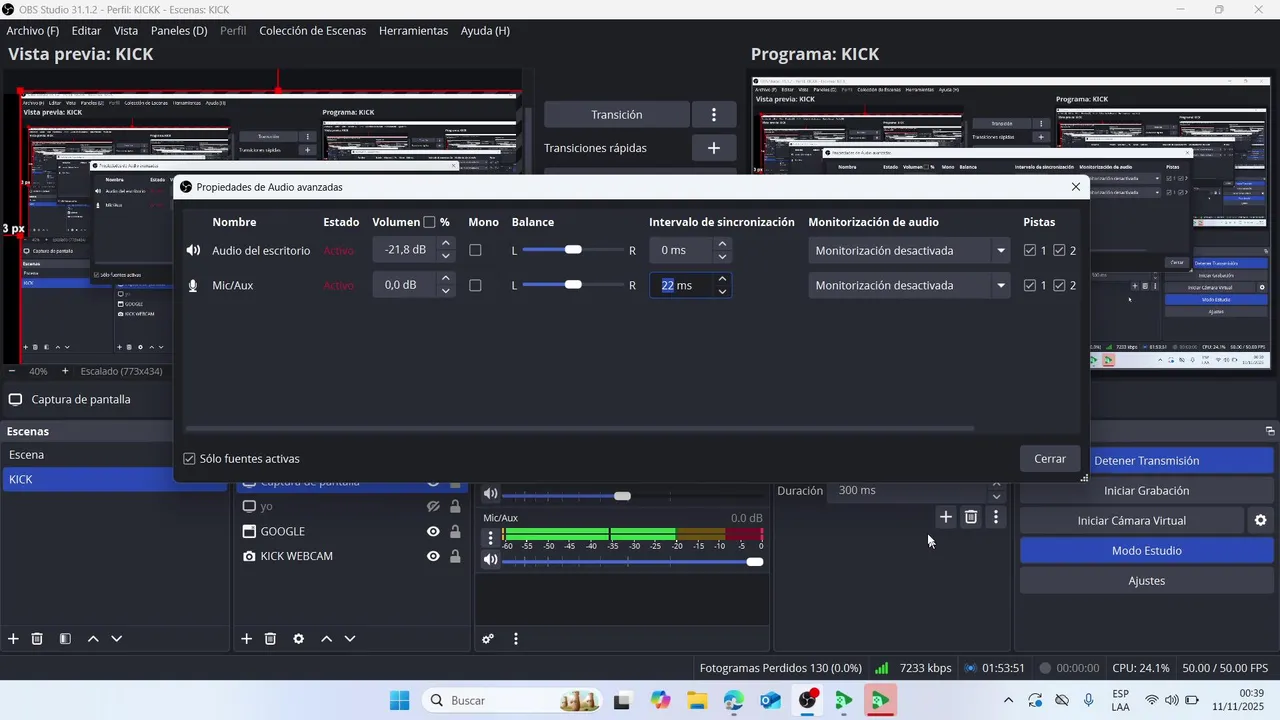Viewport: 1280px width, 720px height.
Task: Move source up in sources list
Action: [326, 639]
